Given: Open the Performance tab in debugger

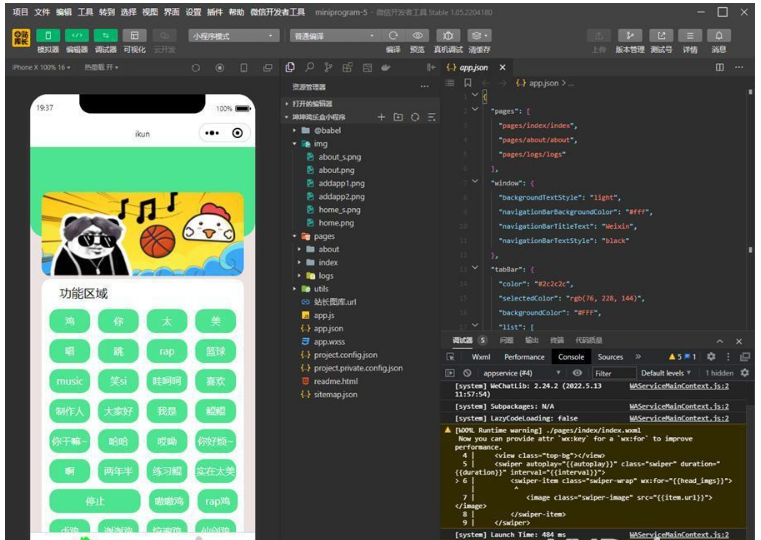Looking at the screenshot, I should (524, 357).
